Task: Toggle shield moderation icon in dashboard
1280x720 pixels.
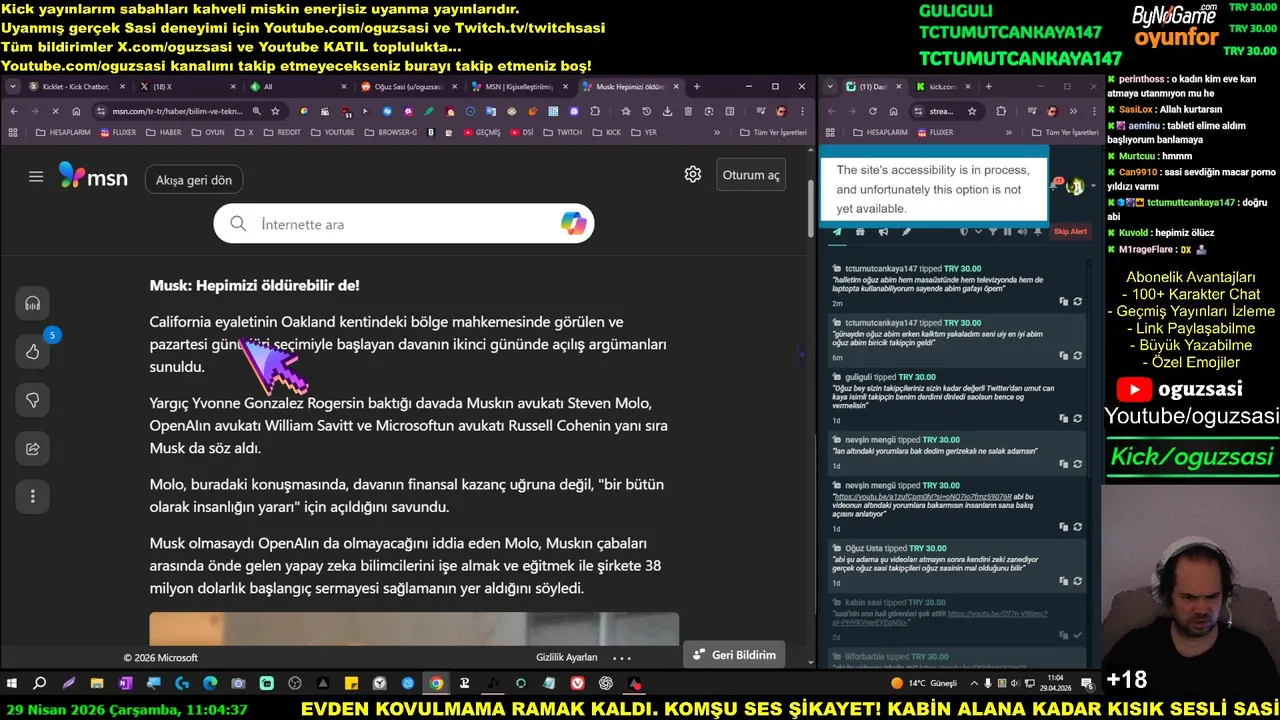Action: (x=964, y=232)
